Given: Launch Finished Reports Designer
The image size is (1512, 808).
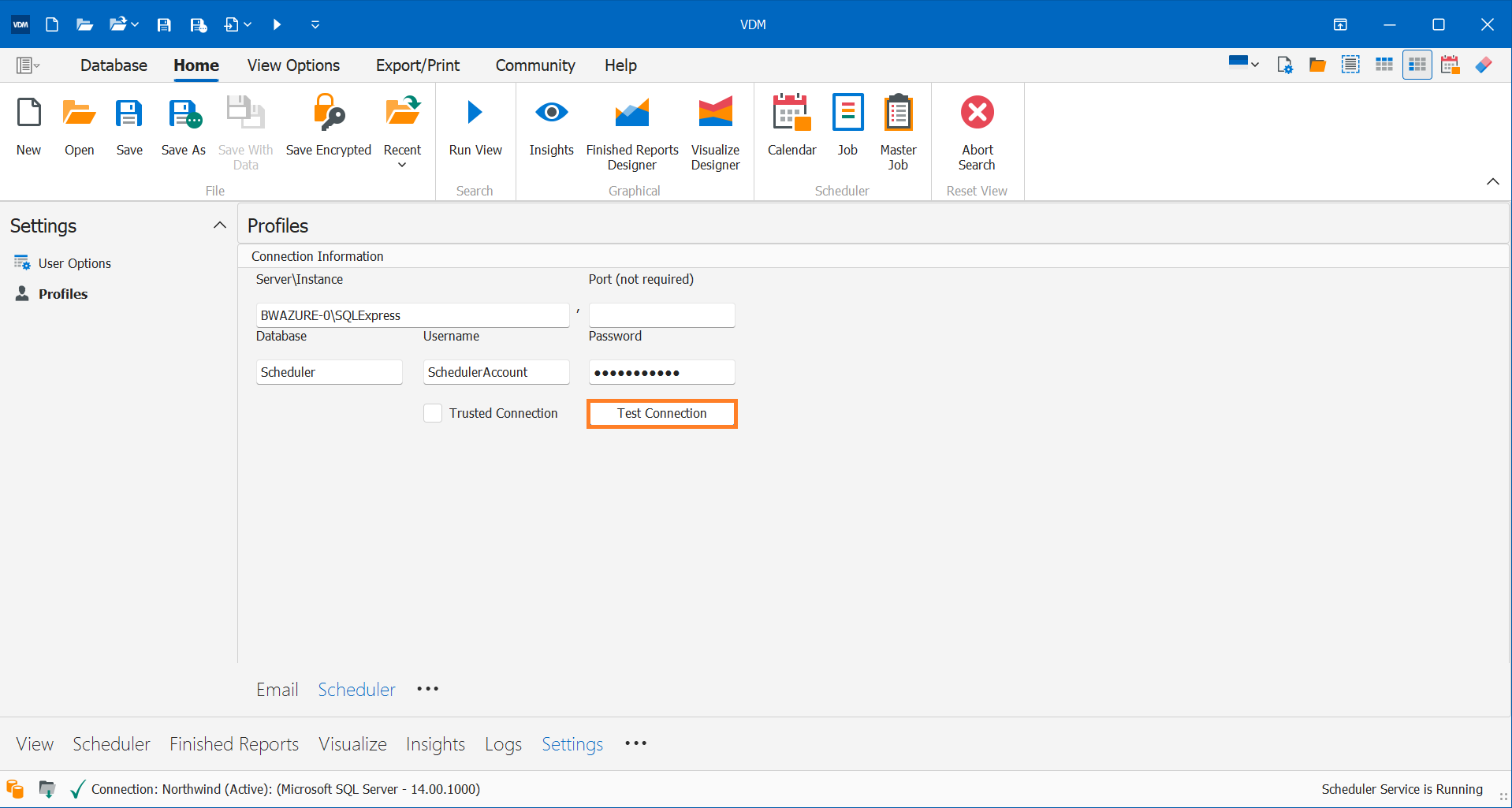Looking at the screenshot, I should (632, 132).
